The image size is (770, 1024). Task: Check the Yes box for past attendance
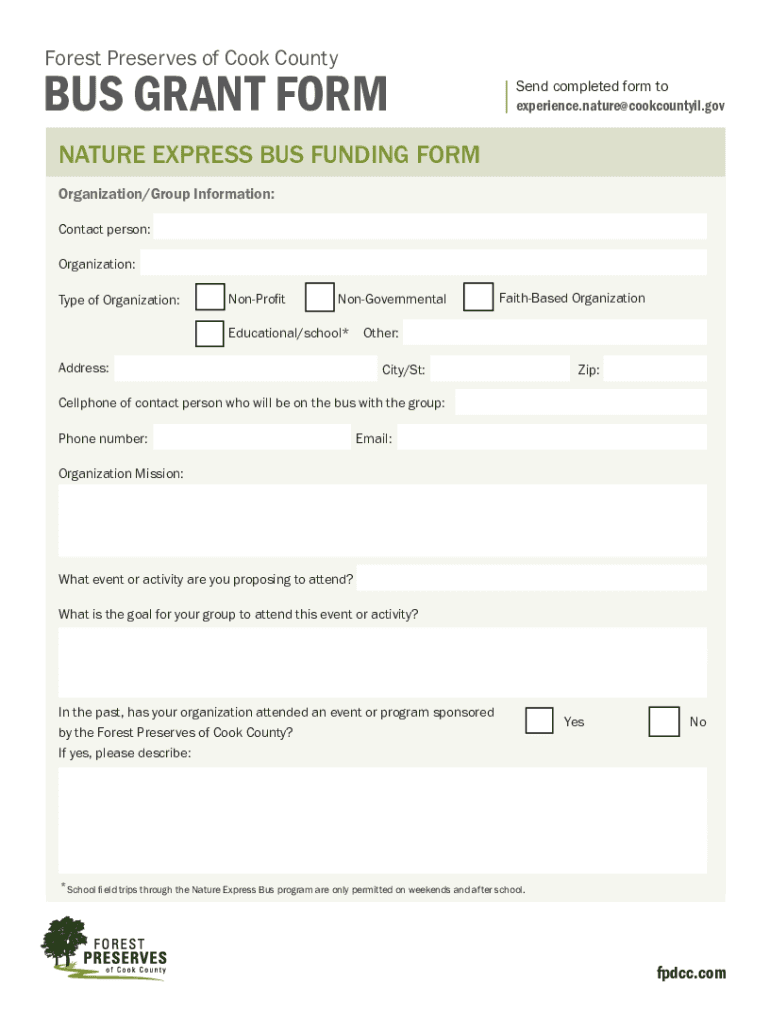click(539, 721)
